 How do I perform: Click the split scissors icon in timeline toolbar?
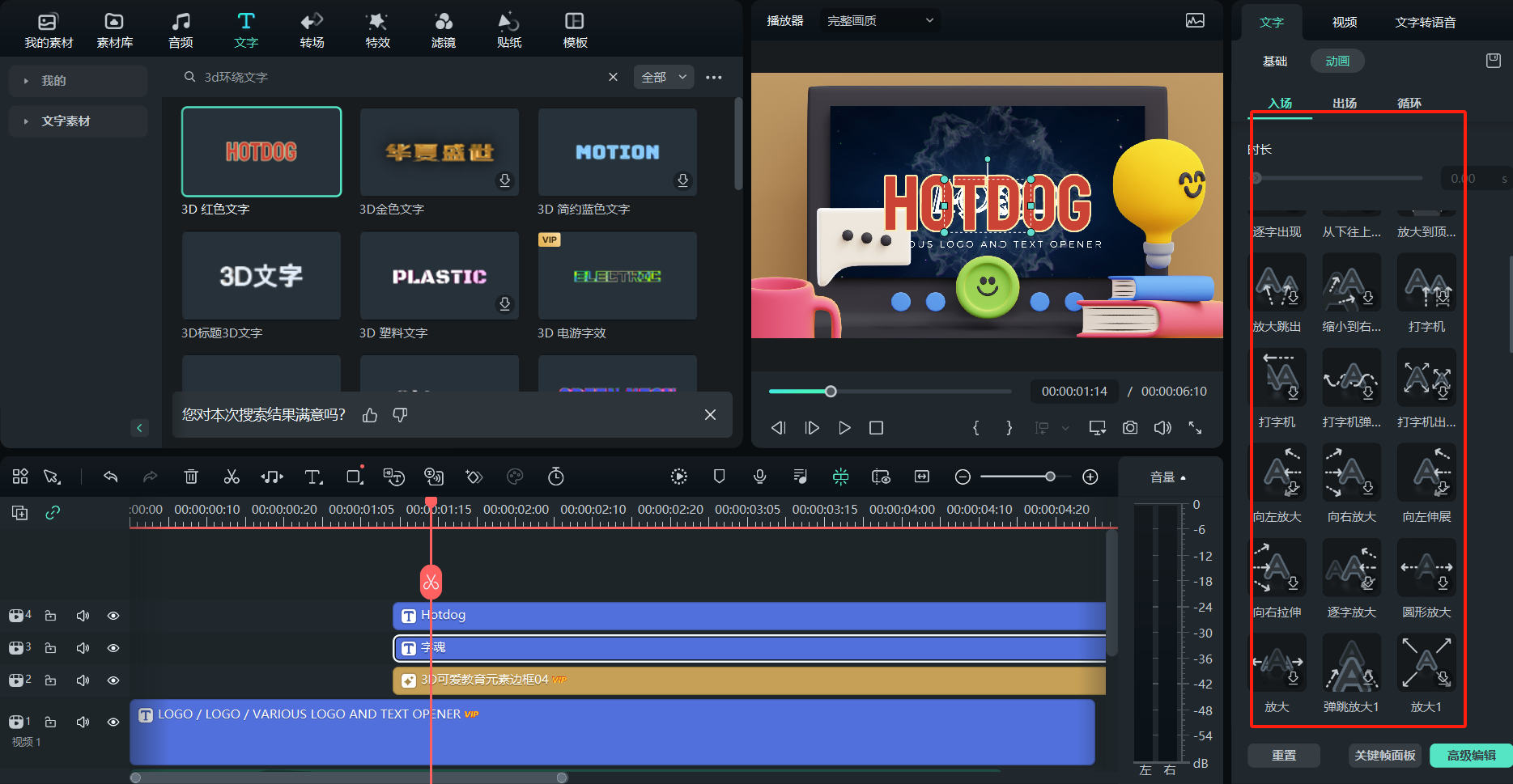pos(232,477)
